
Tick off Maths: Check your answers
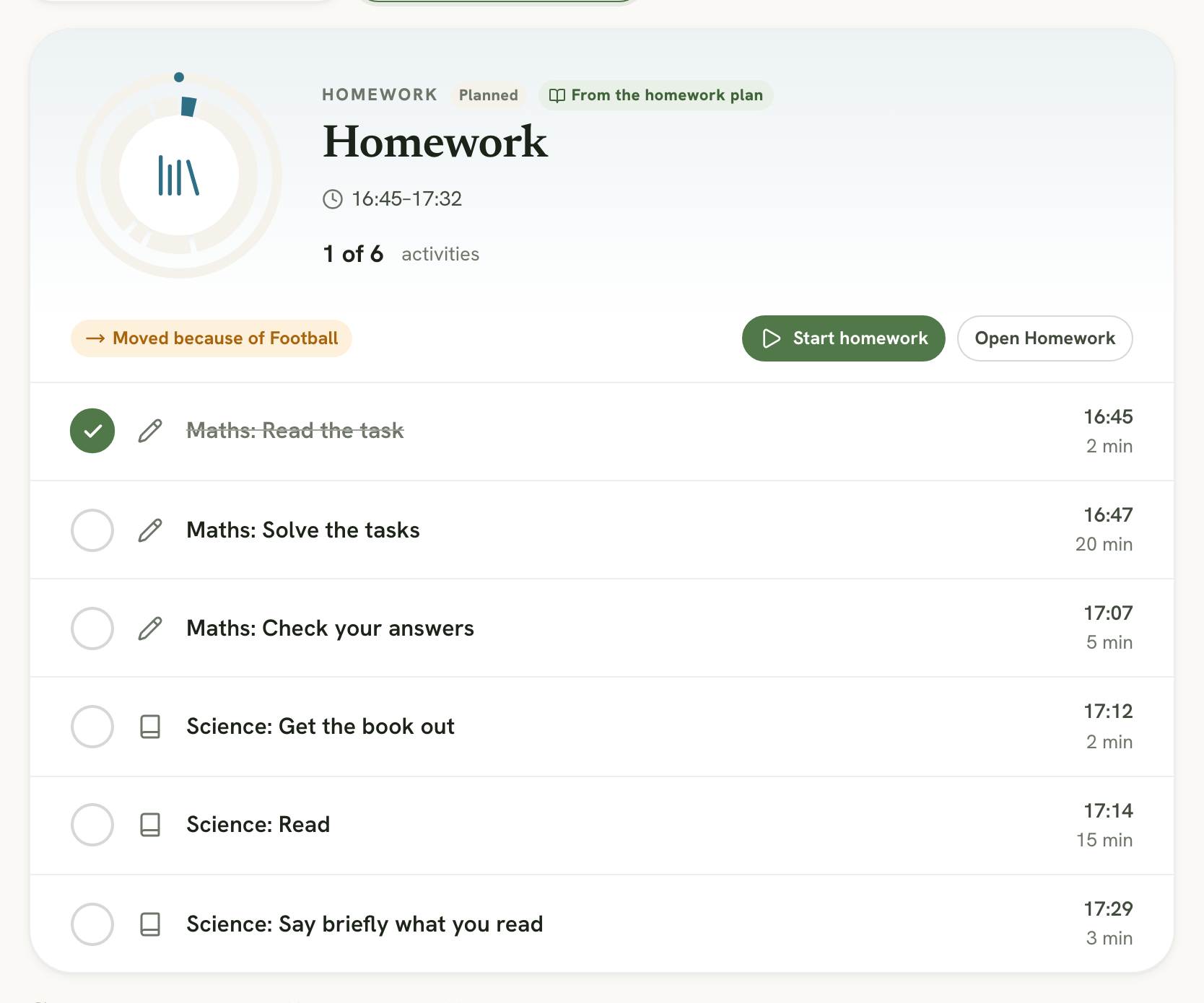[92, 628]
